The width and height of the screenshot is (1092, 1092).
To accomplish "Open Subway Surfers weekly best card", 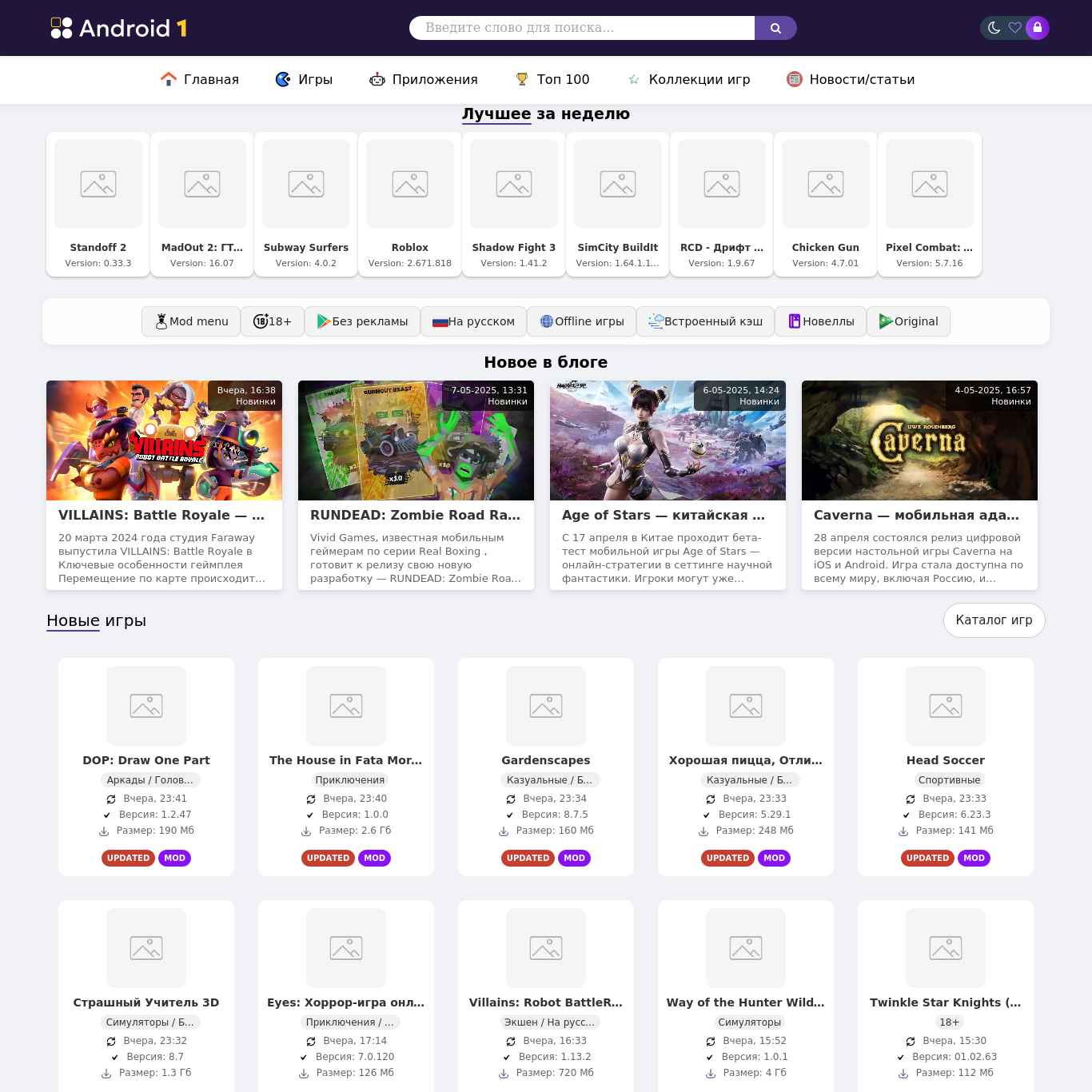I will 306,205.
